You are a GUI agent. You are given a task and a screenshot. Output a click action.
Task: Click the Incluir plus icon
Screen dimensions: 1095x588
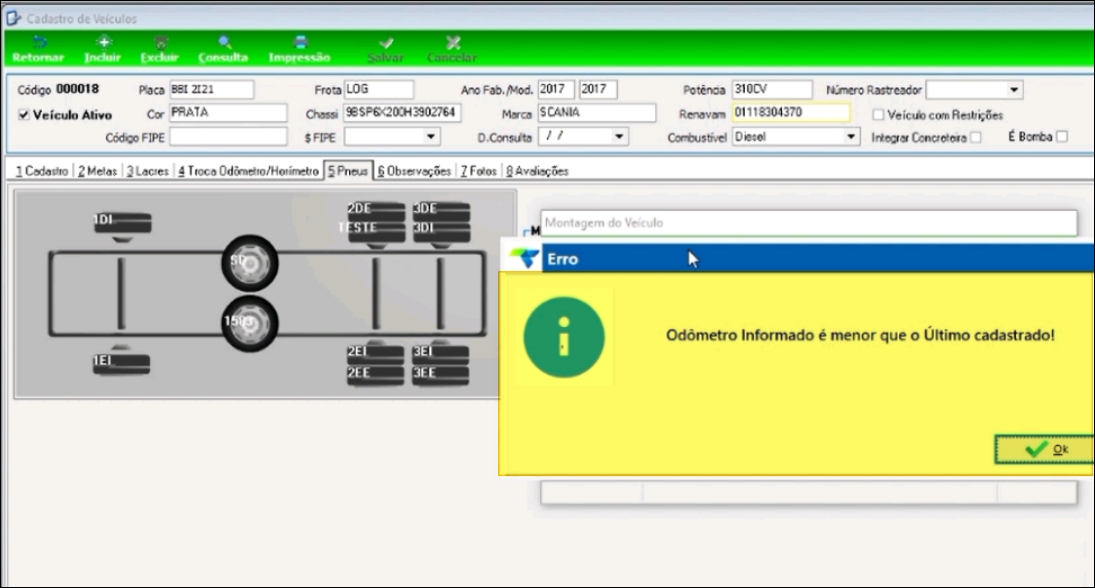102,43
